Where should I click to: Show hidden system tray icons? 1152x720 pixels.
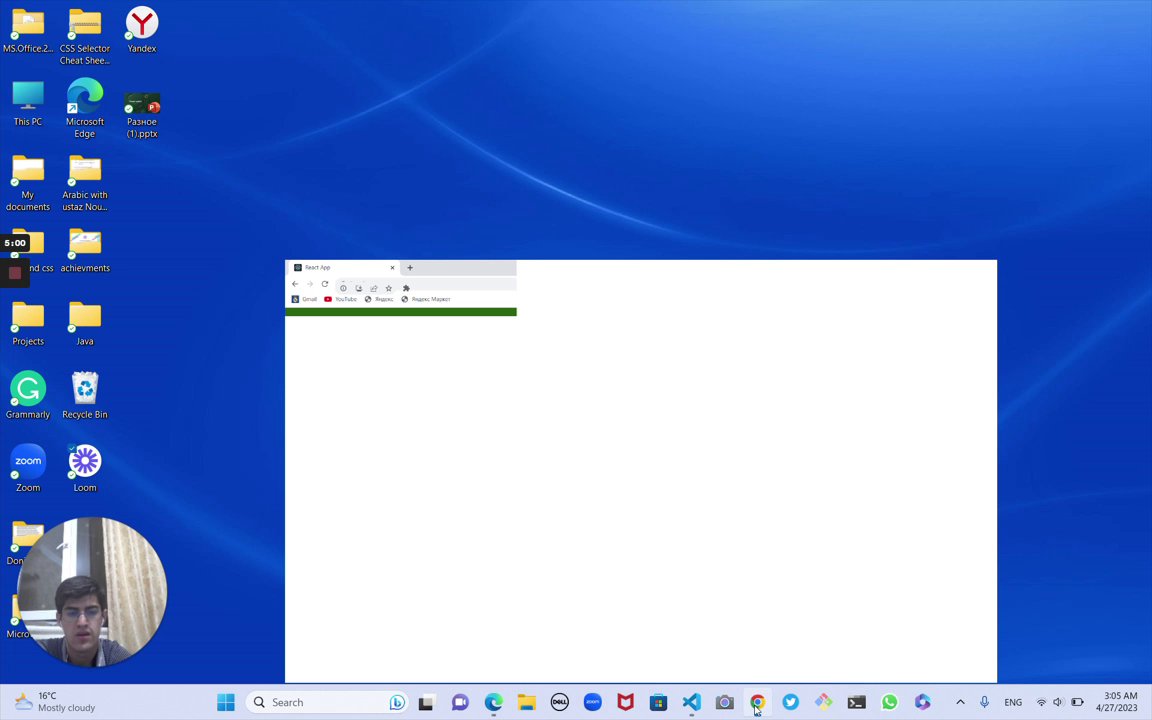960,702
